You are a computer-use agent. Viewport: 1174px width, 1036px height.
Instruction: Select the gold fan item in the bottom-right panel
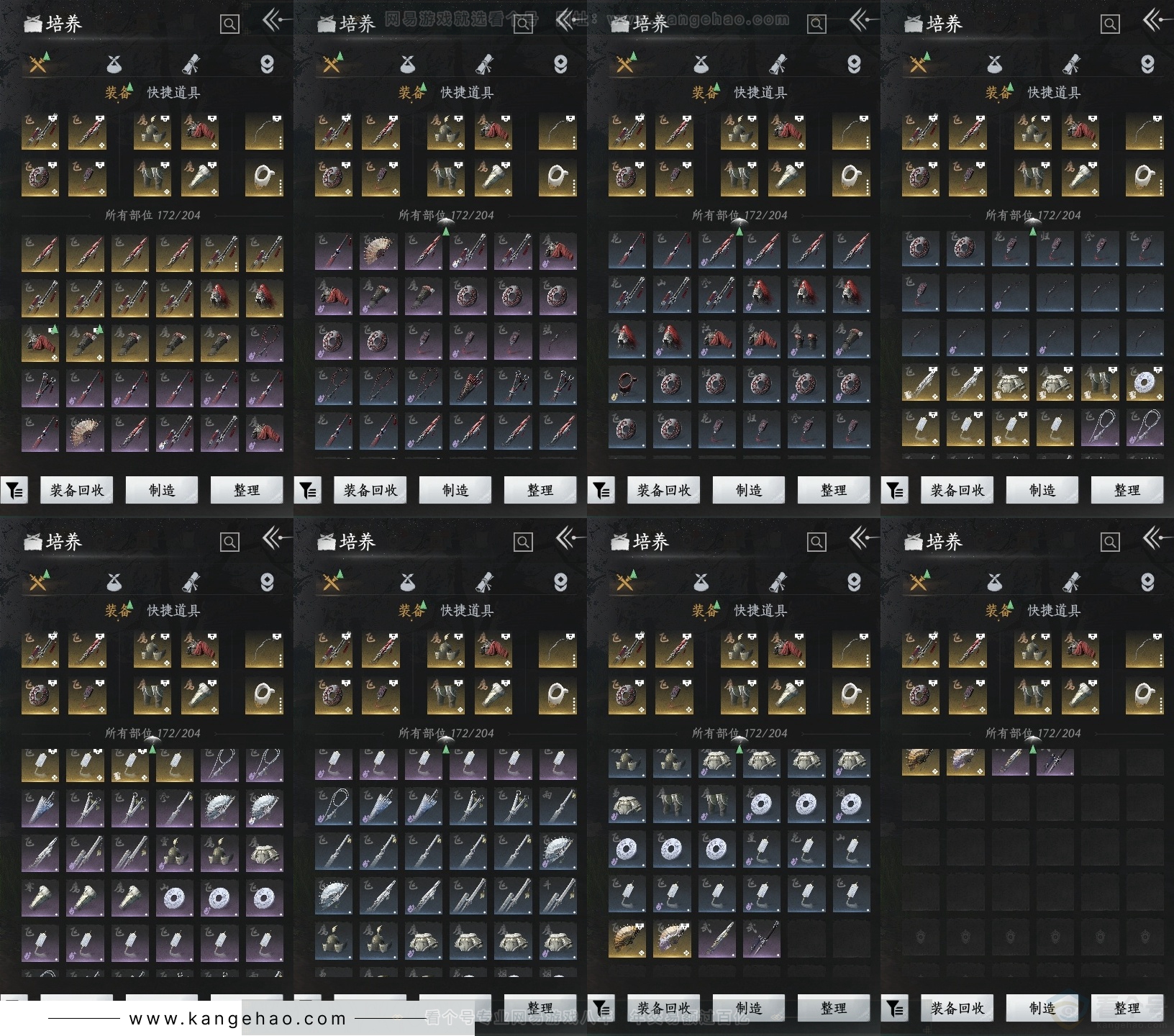pos(921,762)
